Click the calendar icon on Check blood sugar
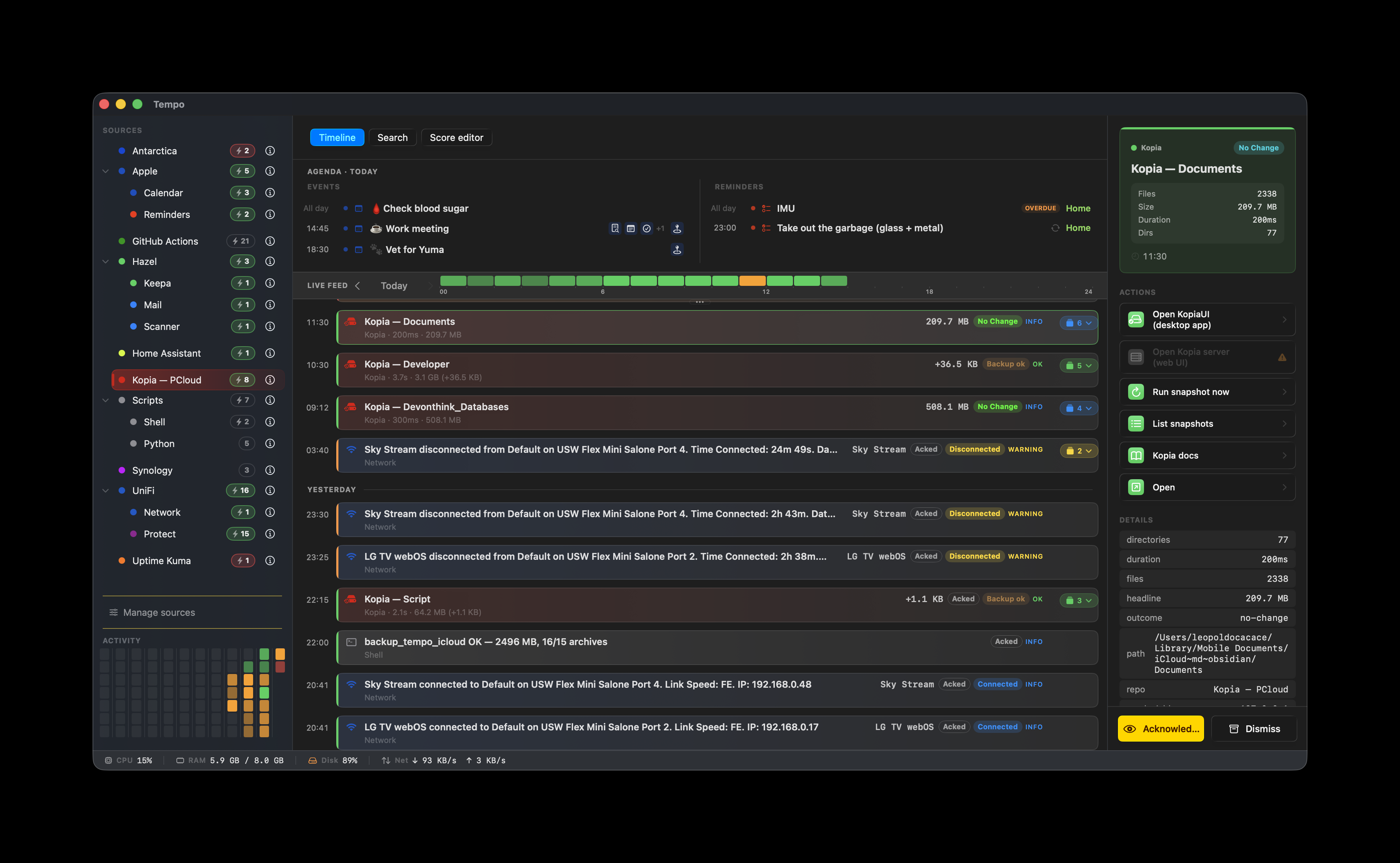The height and width of the screenshot is (863, 1400). [359, 208]
